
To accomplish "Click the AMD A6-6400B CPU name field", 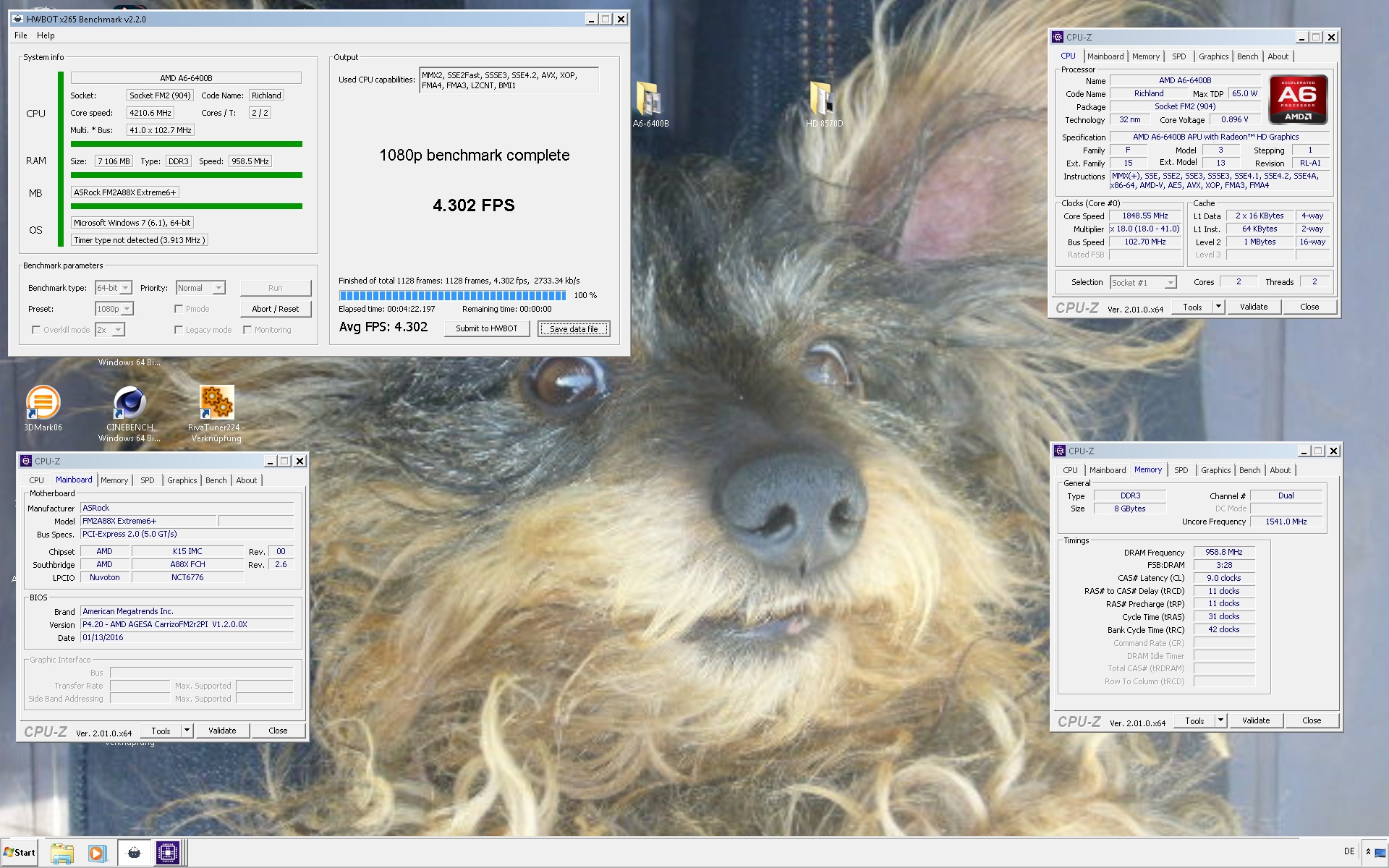I will pyautogui.click(x=186, y=78).
